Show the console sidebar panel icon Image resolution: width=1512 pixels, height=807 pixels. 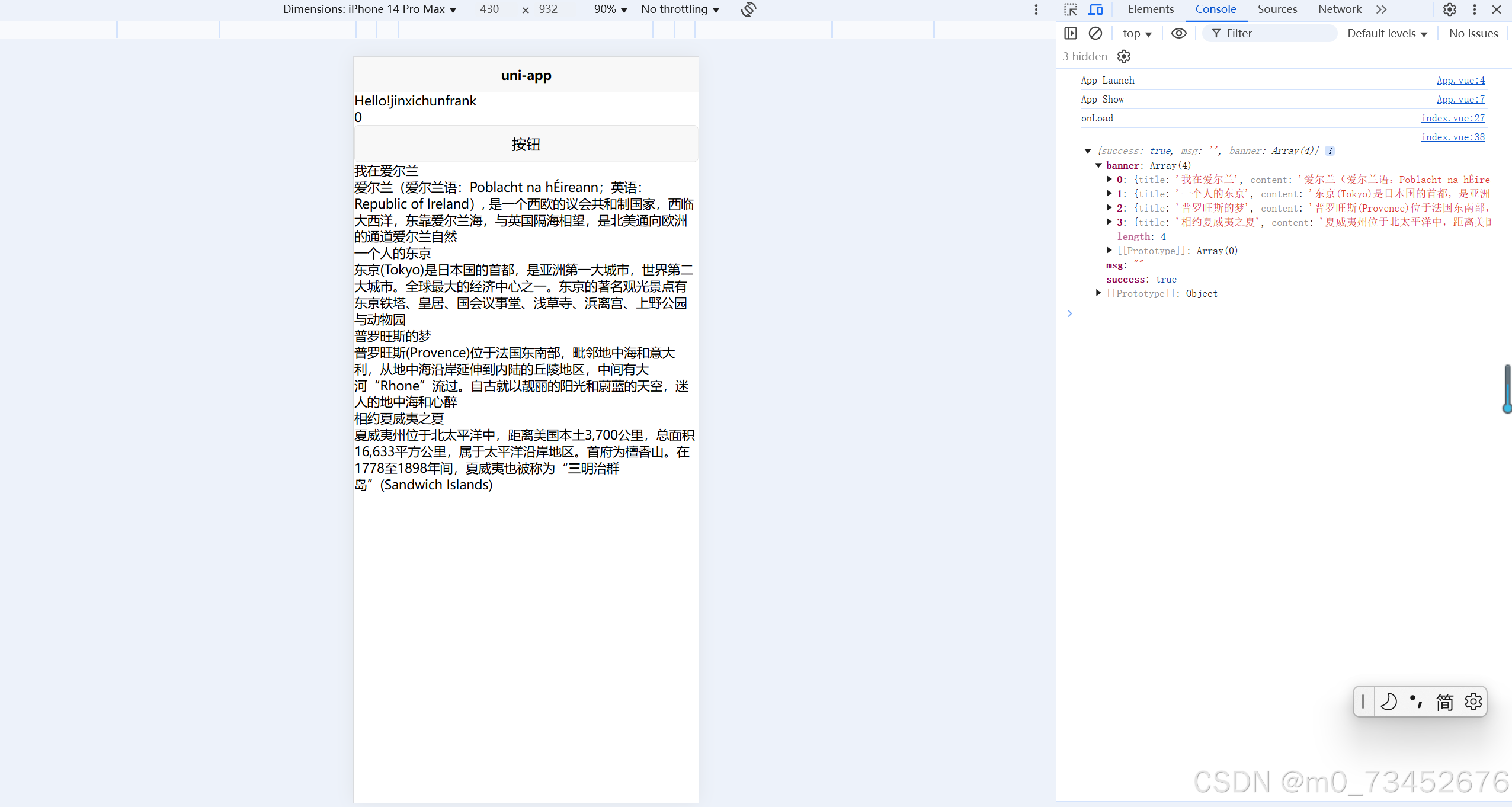coord(1071,33)
